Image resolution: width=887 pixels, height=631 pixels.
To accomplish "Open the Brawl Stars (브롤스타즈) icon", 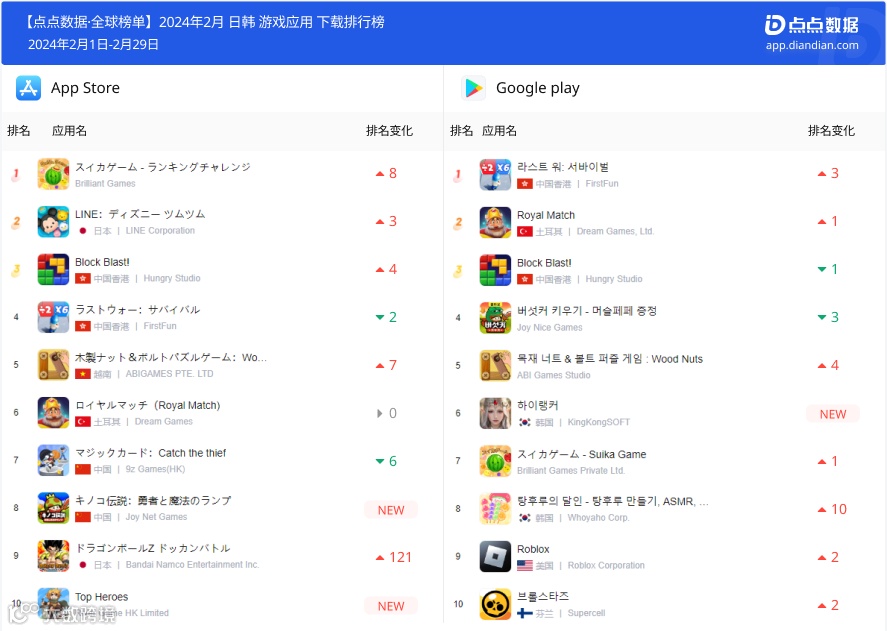I will 495,604.
